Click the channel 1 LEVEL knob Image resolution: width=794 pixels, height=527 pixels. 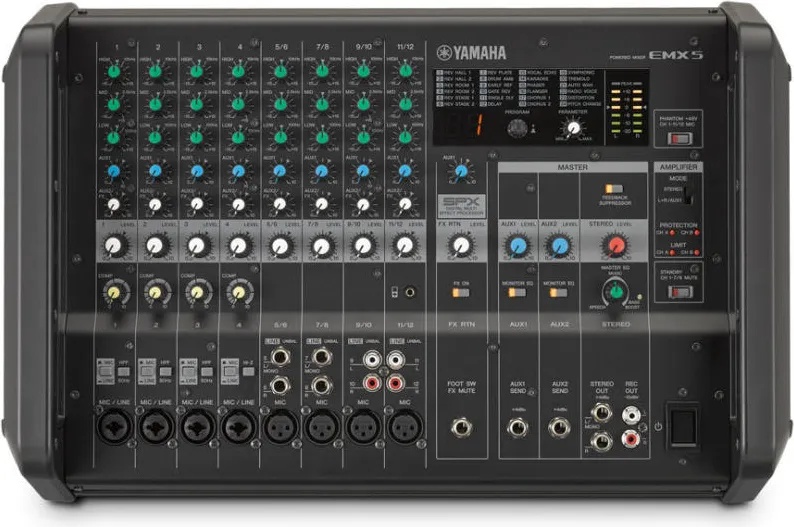[113, 246]
